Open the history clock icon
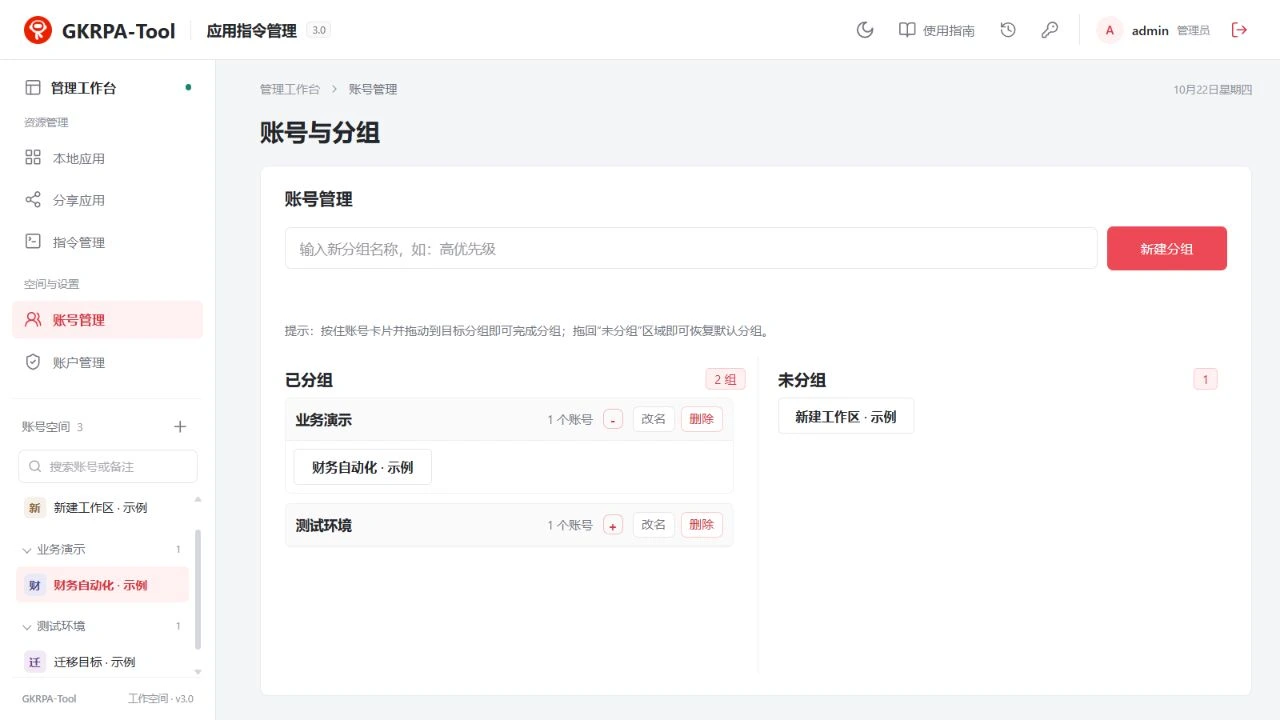Screen dimensions: 1280x720 click(x=1008, y=30)
